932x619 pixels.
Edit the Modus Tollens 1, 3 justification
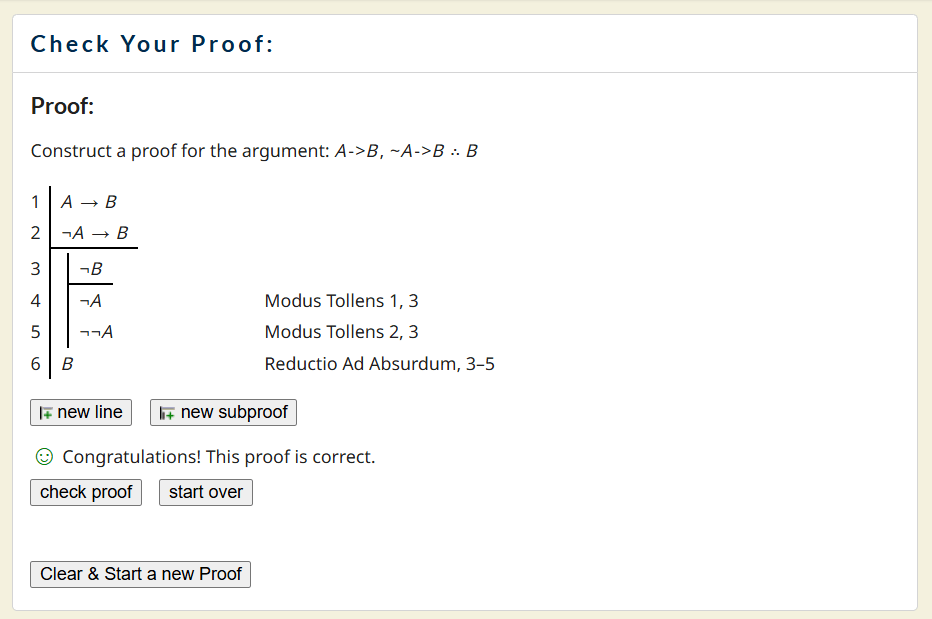pos(341,301)
